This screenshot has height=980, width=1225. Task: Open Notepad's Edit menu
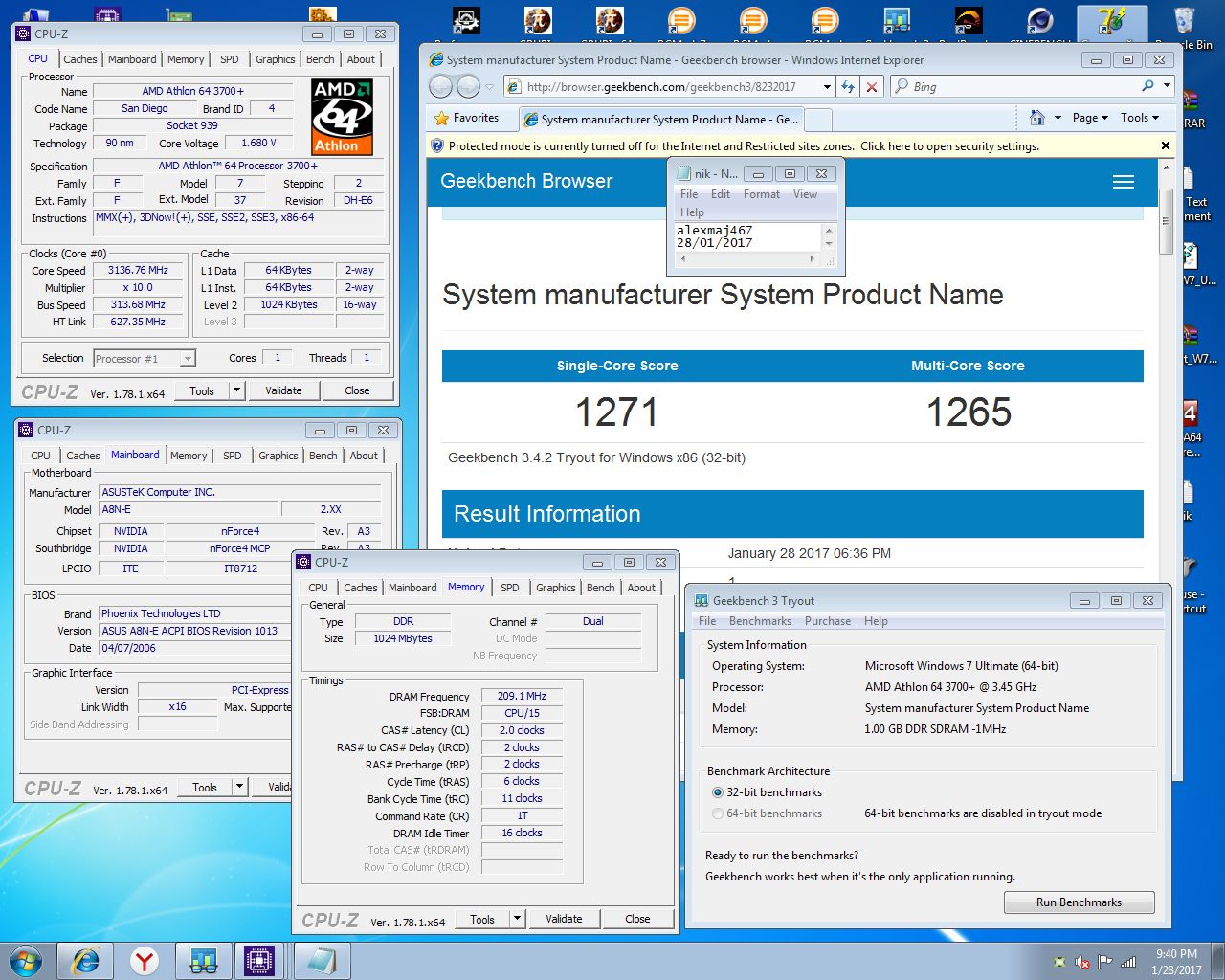pyautogui.click(x=721, y=194)
